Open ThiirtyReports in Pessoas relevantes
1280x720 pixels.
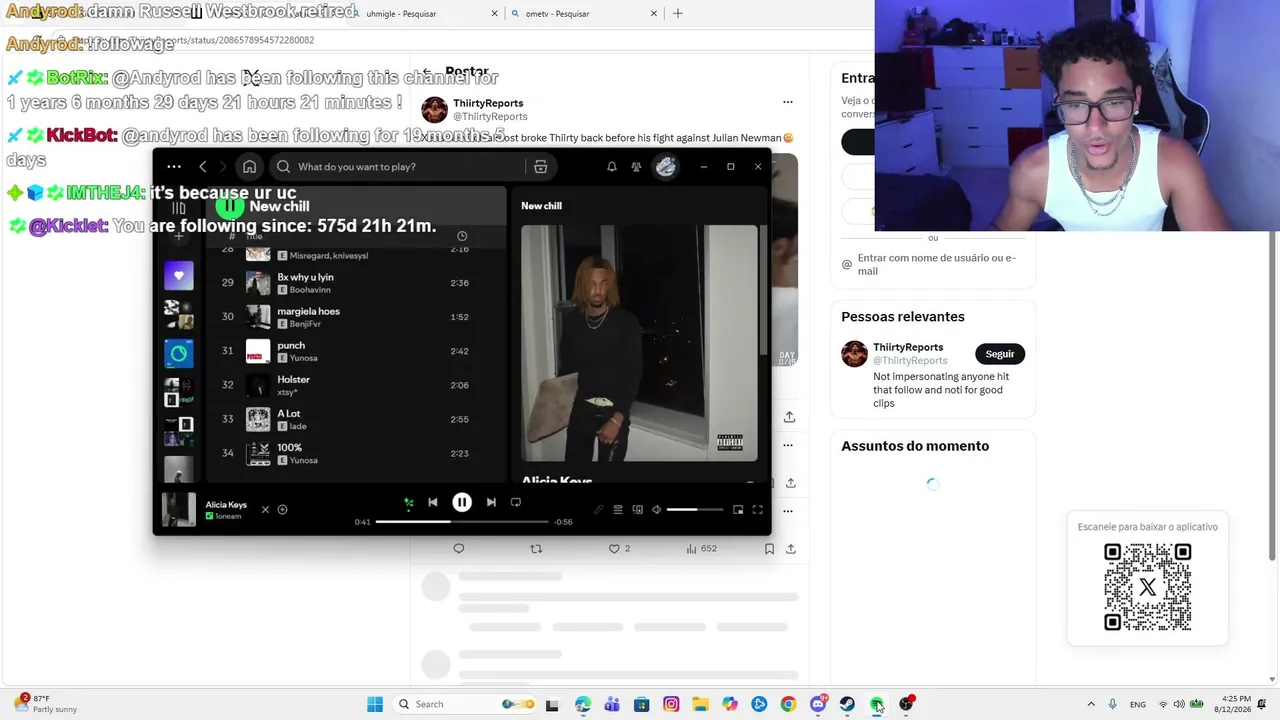click(x=908, y=347)
